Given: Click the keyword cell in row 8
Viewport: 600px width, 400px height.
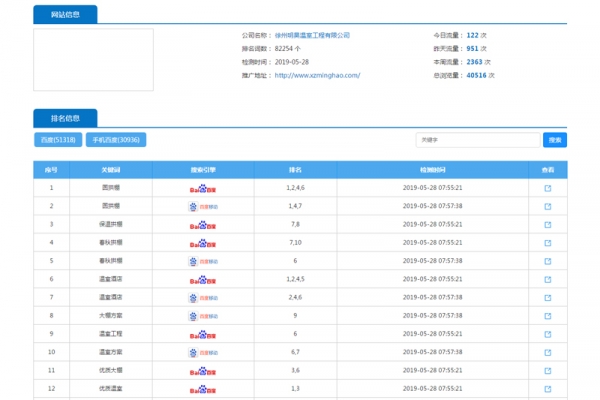Looking at the screenshot, I should pyautogui.click(x=111, y=316).
